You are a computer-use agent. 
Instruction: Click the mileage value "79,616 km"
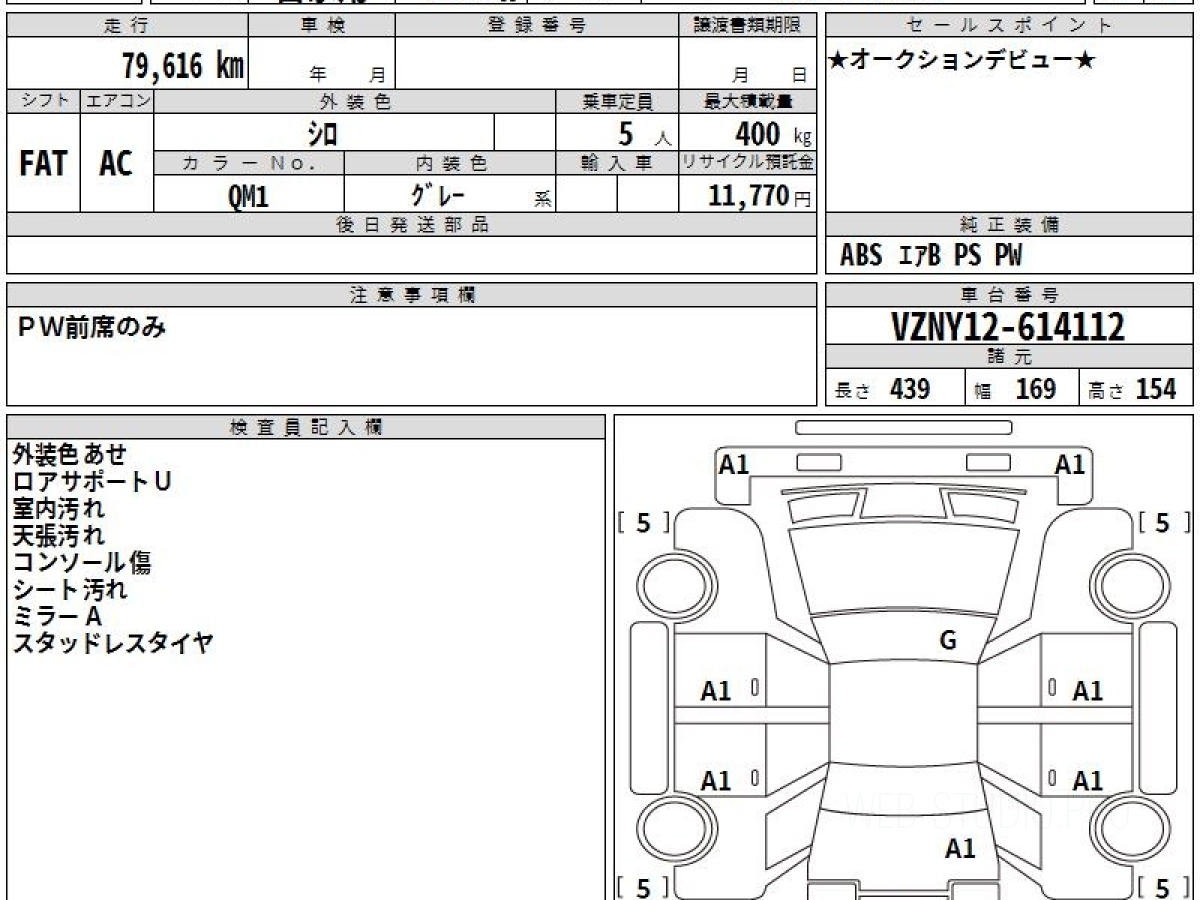[182, 66]
